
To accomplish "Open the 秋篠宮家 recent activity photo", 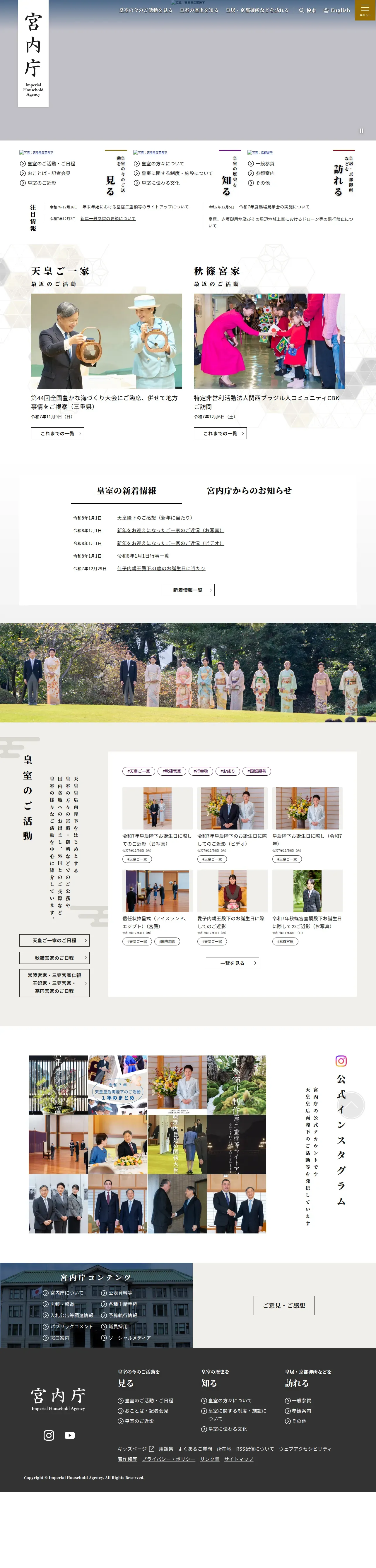I will (x=269, y=341).
